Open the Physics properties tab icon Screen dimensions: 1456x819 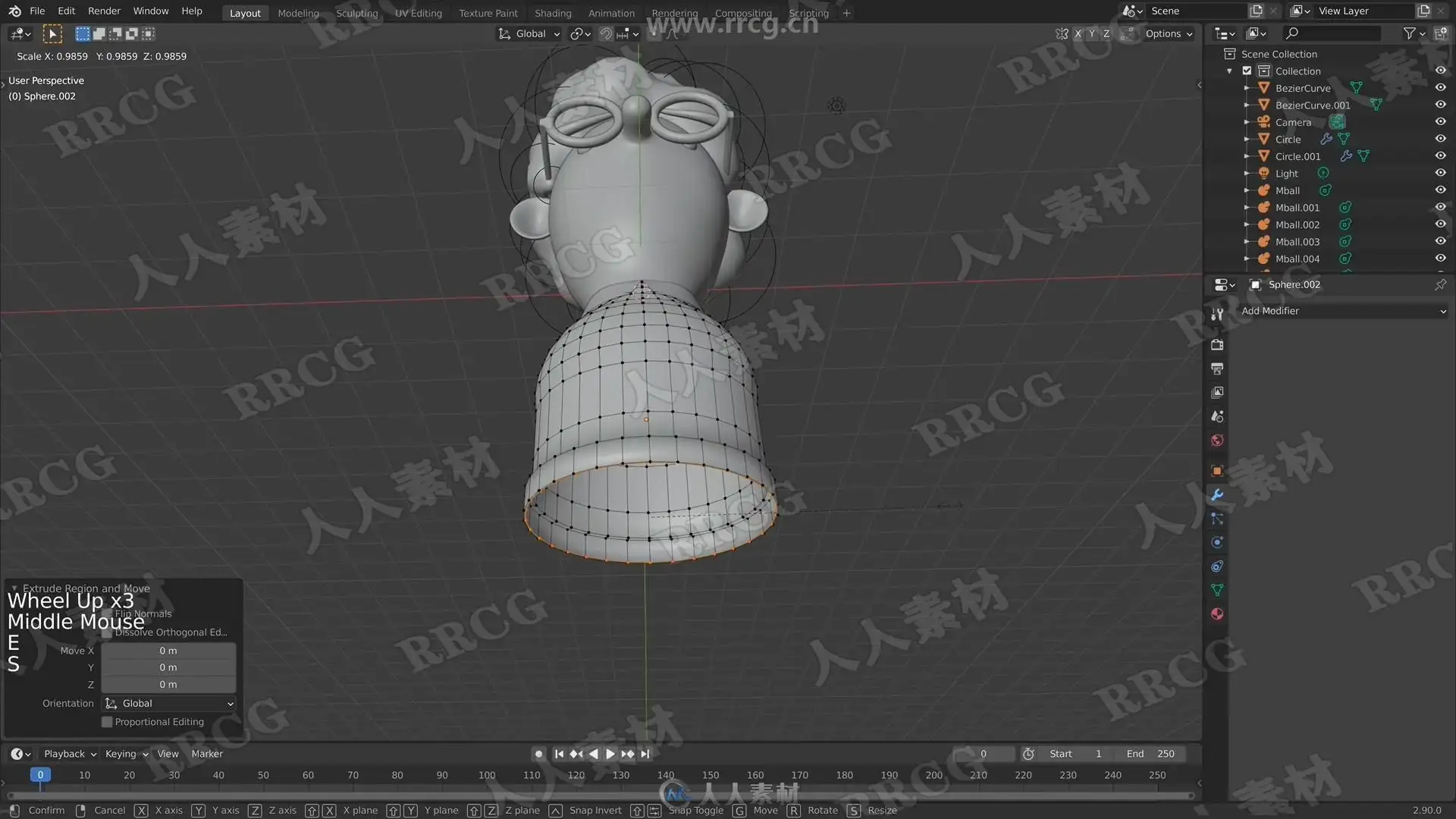[x=1217, y=543]
